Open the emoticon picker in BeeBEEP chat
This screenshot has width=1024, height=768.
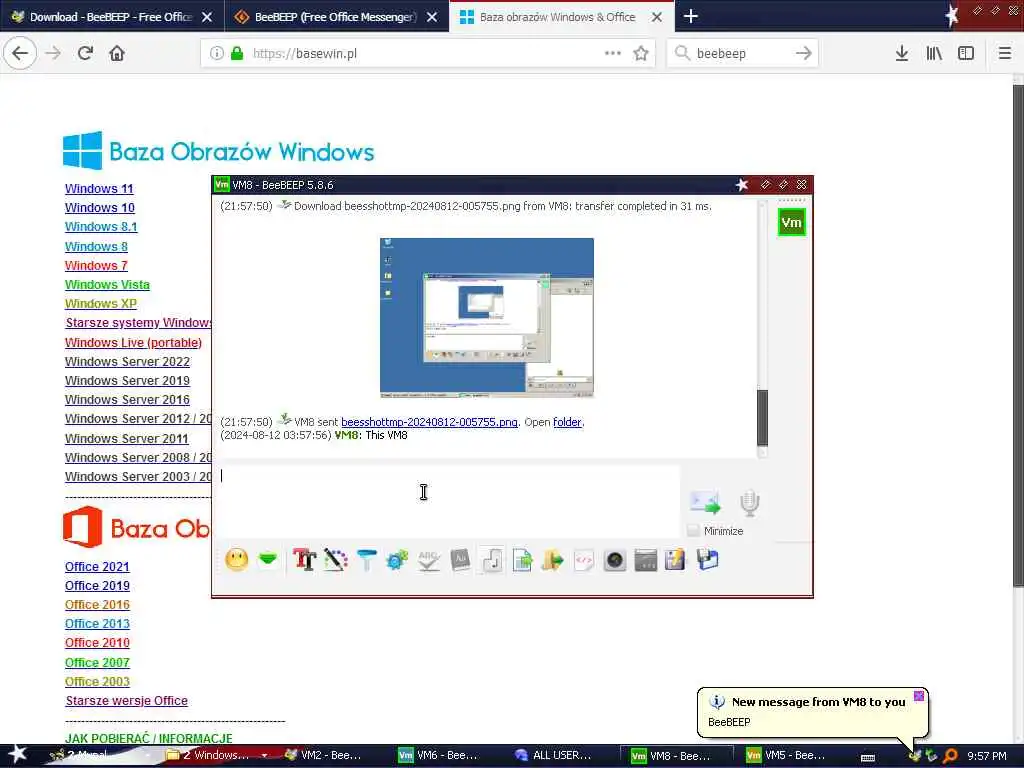pos(236,560)
